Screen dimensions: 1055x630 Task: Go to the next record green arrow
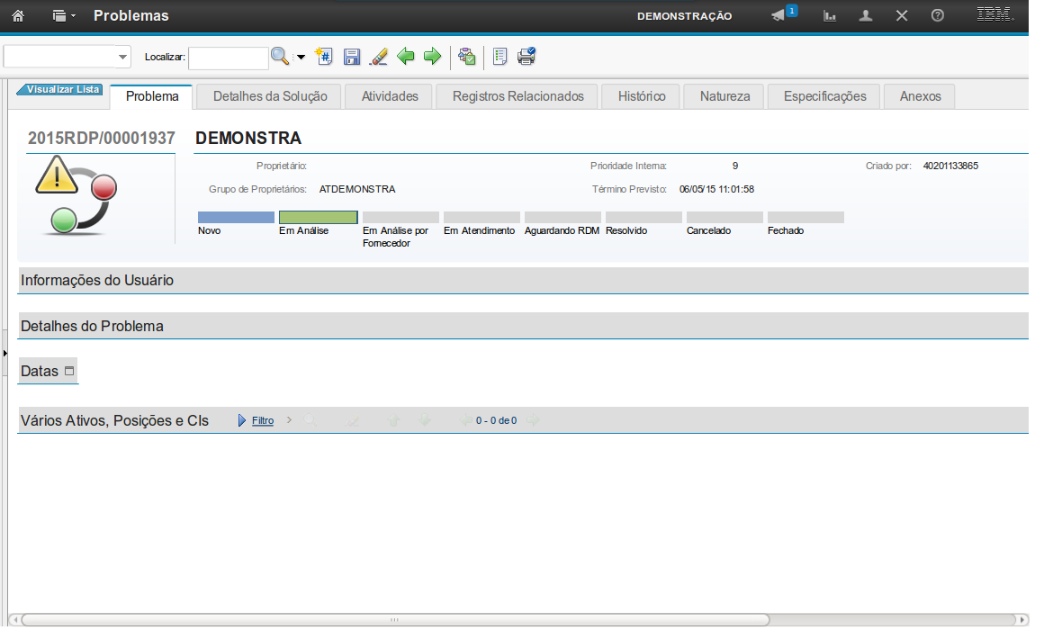pos(432,57)
